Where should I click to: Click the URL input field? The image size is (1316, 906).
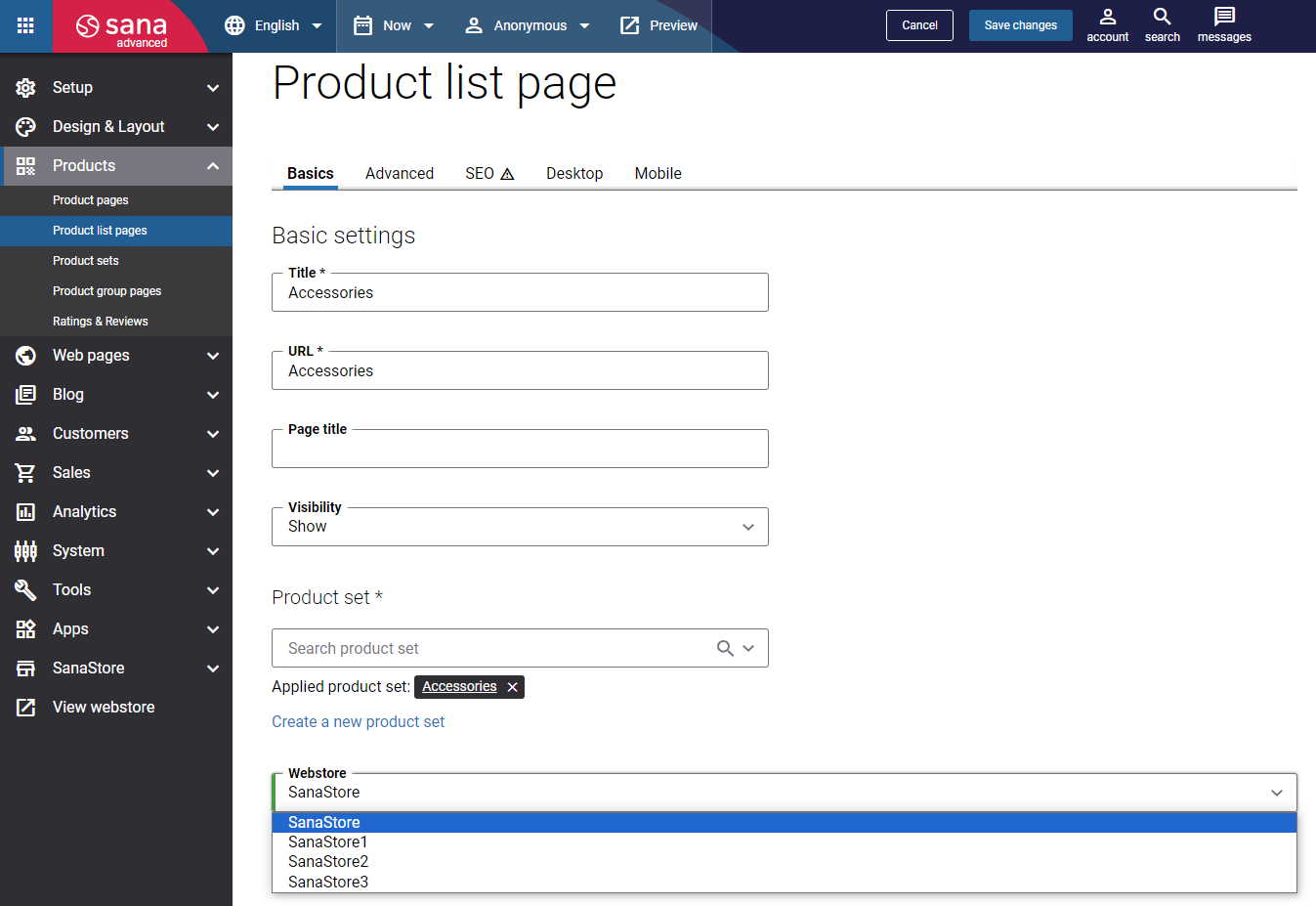point(520,370)
